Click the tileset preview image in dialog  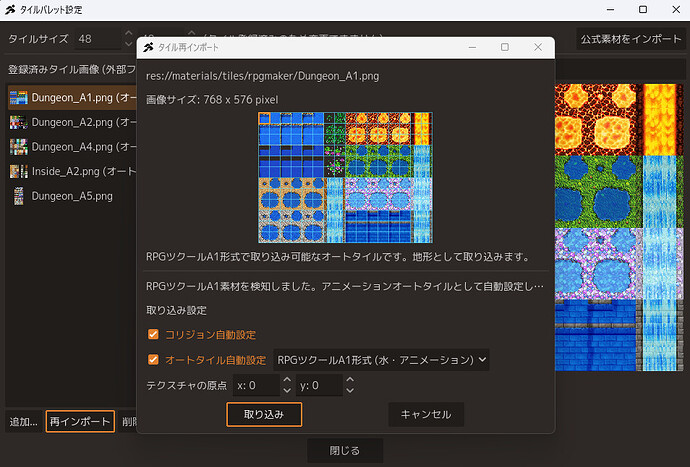[x=345, y=177]
